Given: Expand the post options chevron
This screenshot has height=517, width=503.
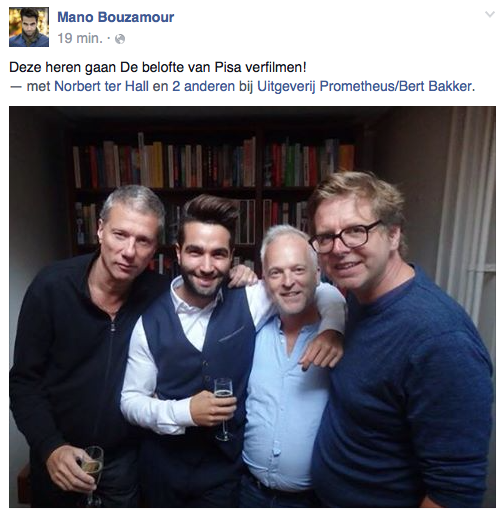Looking at the screenshot, I should coord(490,14).
